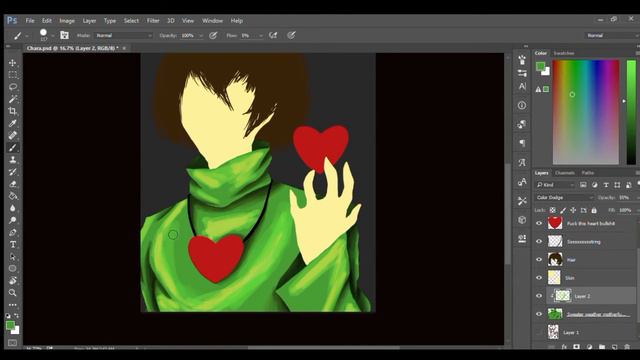
Task: Select the Dodge tool
Action: click(x=13, y=220)
